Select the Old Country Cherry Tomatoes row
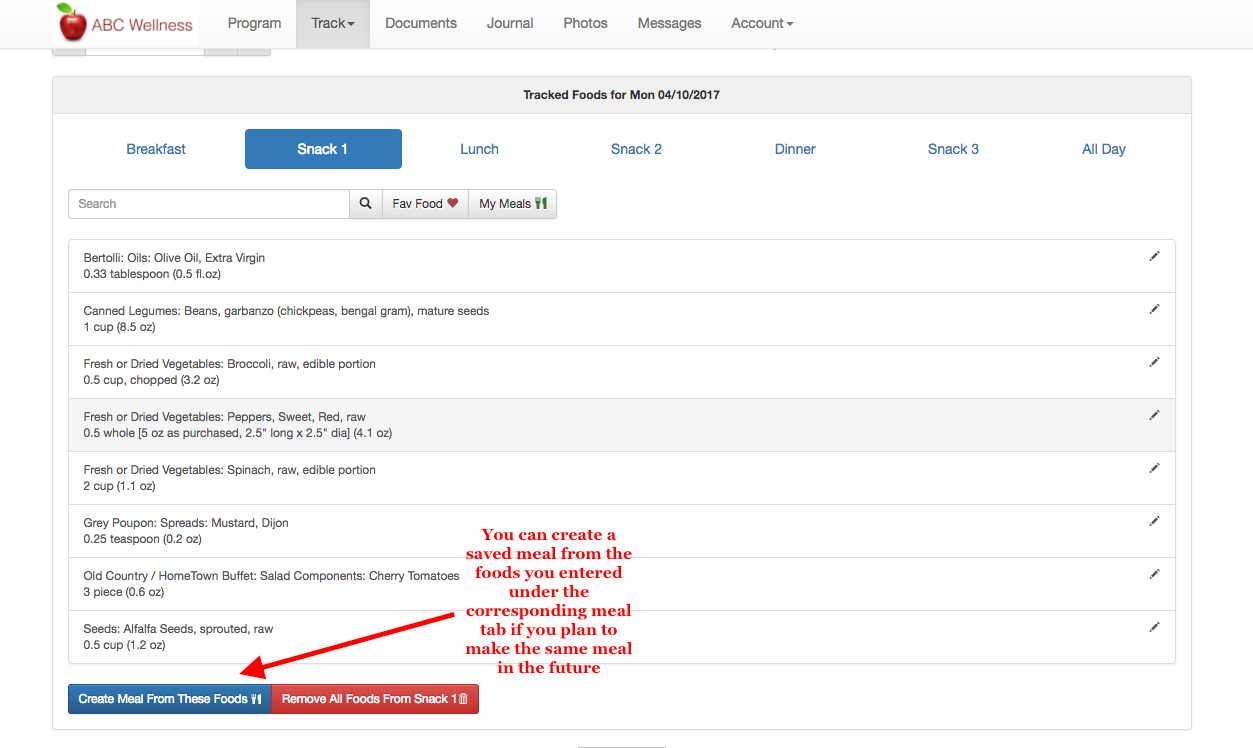Viewport: 1253px width, 748px height. (621, 584)
